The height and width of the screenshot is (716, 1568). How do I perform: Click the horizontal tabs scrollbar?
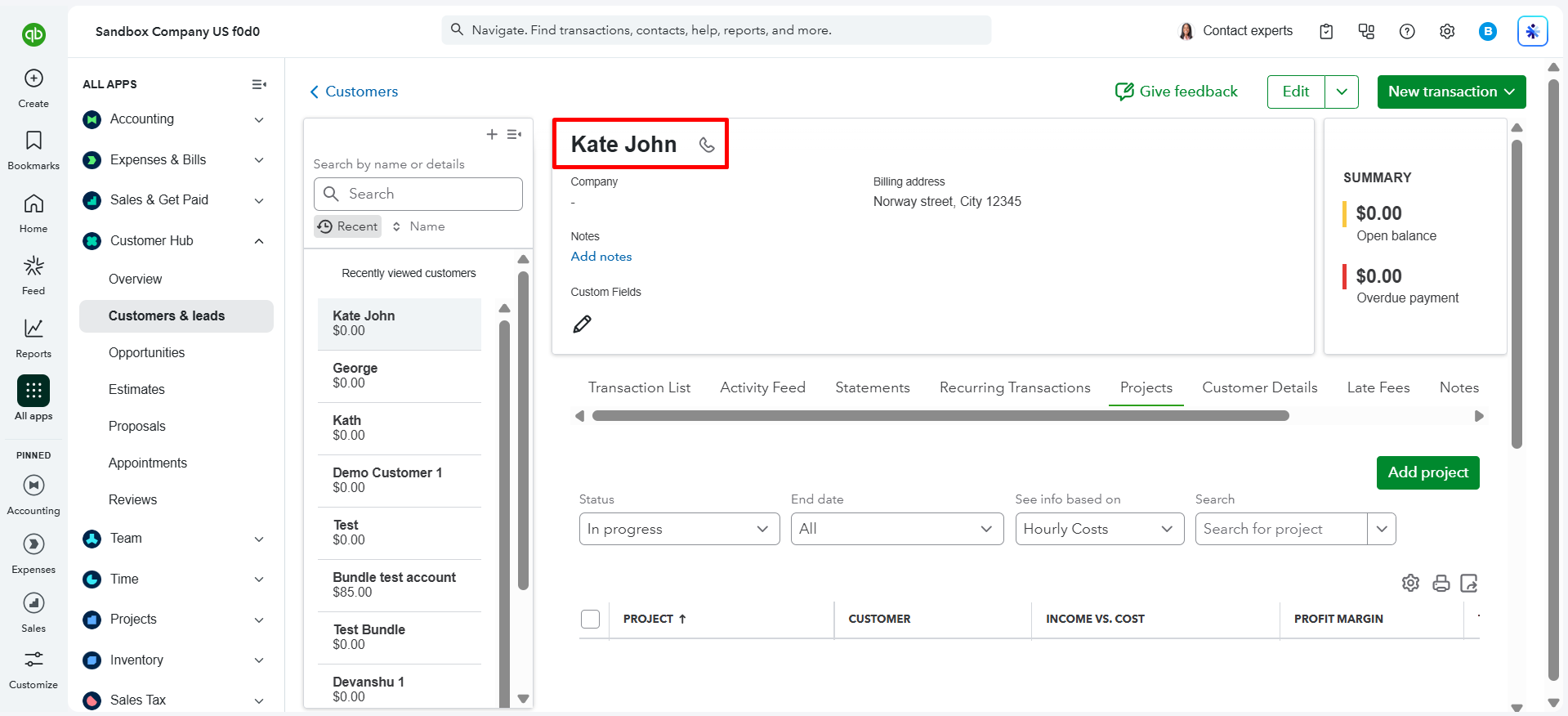(x=940, y=416)
